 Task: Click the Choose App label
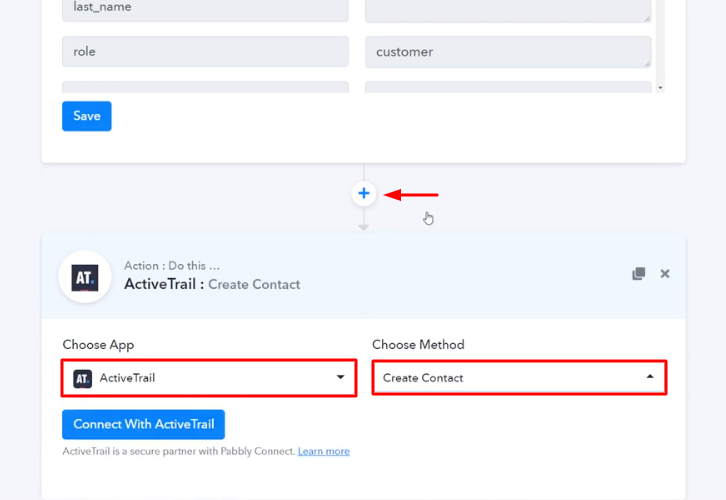(99, 345)
